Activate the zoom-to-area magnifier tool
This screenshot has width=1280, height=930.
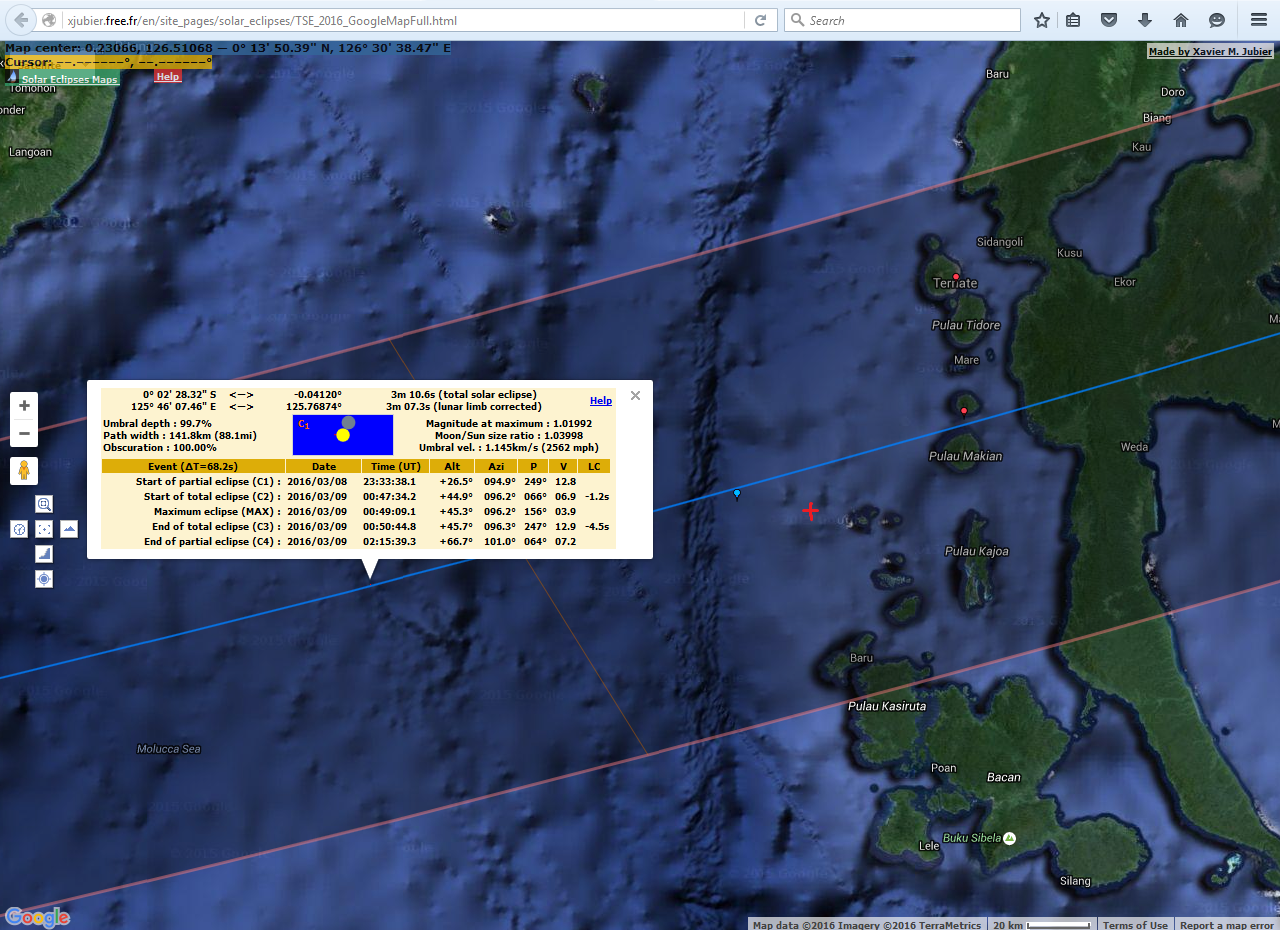click(44, 504)
